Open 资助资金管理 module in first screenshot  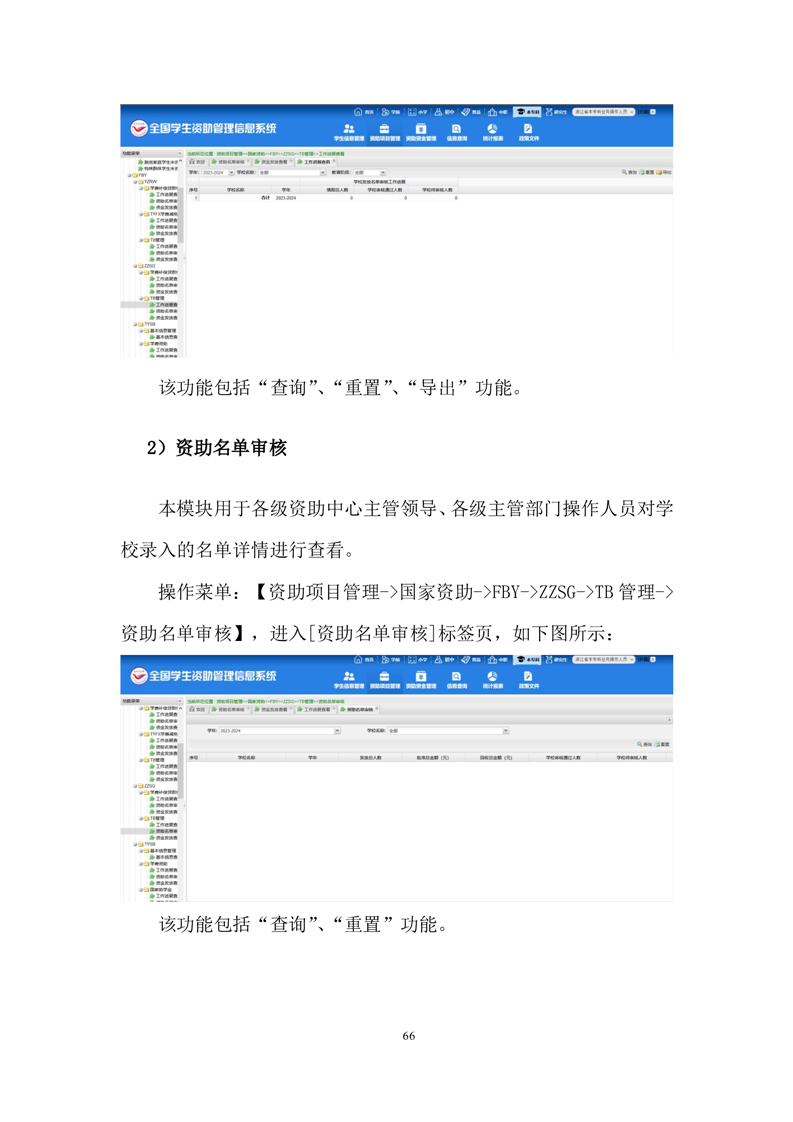[421, 132]
